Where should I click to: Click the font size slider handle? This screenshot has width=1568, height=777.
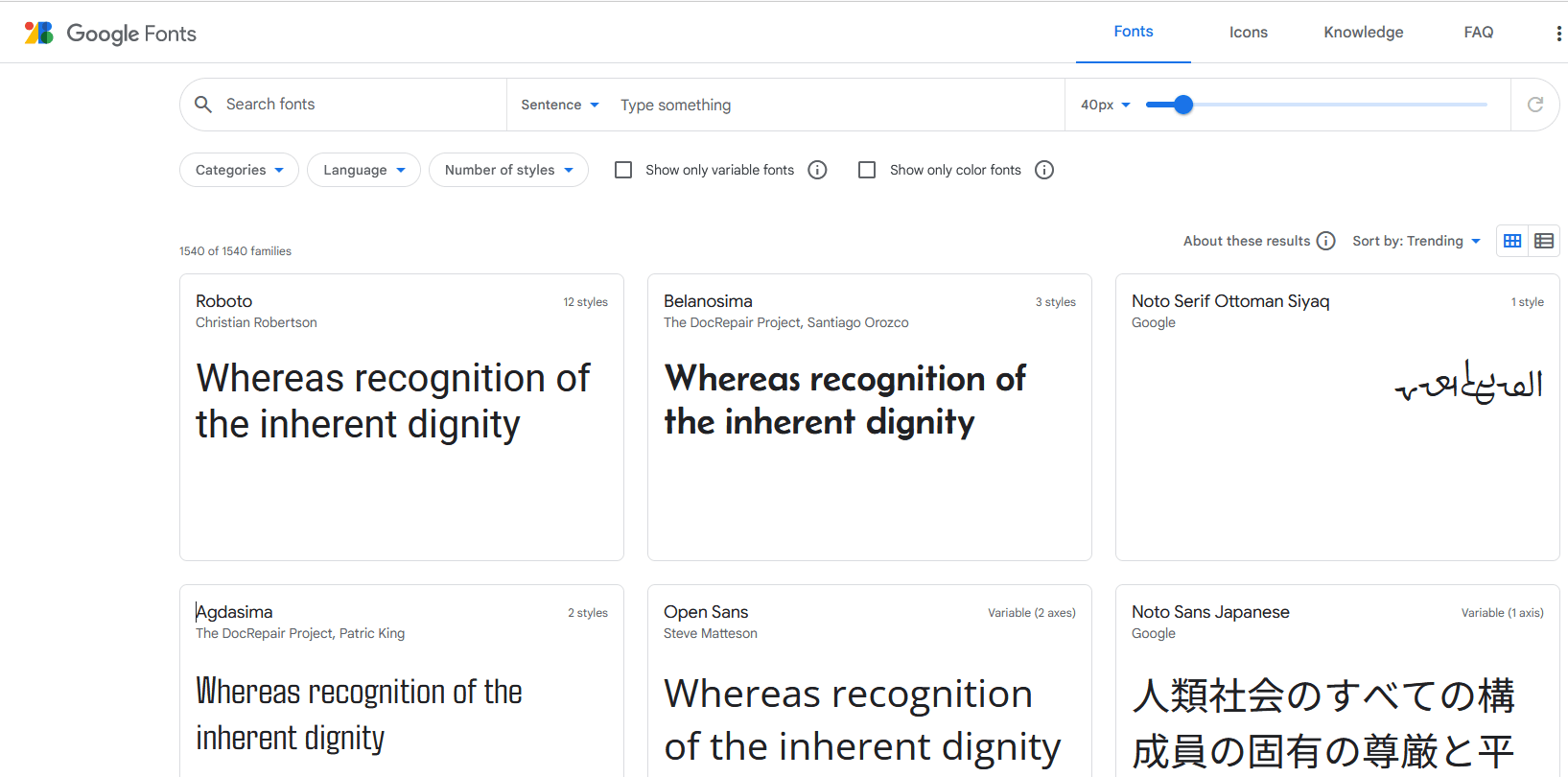(1183, 105)
